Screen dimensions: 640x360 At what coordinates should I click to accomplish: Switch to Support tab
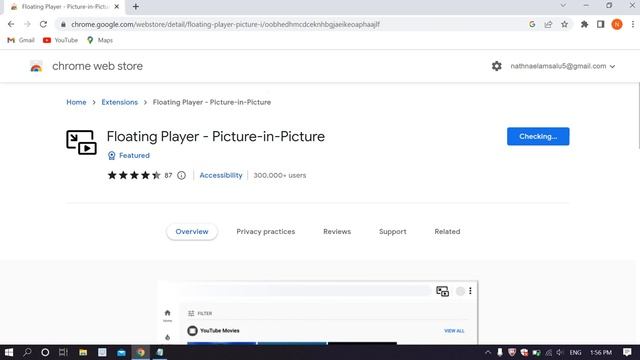[x=393, y=231]
